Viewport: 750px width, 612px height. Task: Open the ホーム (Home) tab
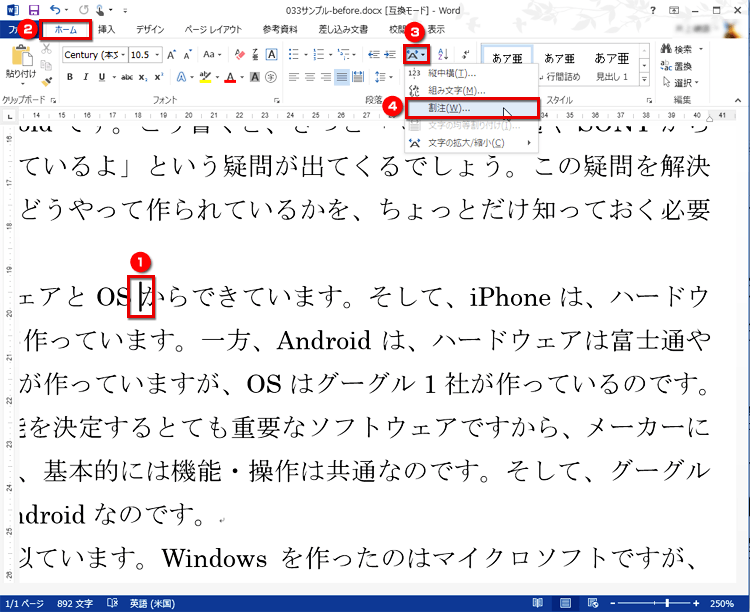pos(66,29)
